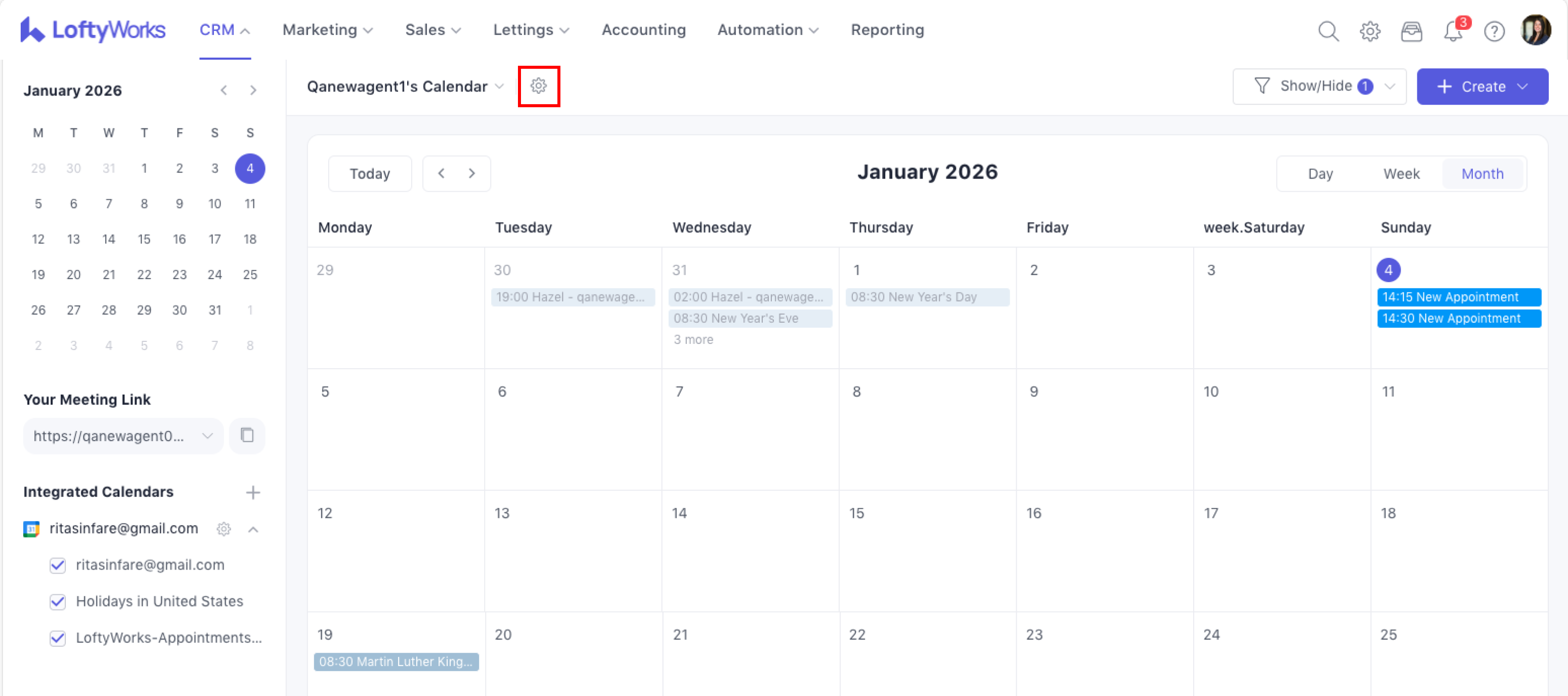Toggle the LoftyWorks-Appointments calendar checkbox
1568x696 pixels.
click(58, 638)
